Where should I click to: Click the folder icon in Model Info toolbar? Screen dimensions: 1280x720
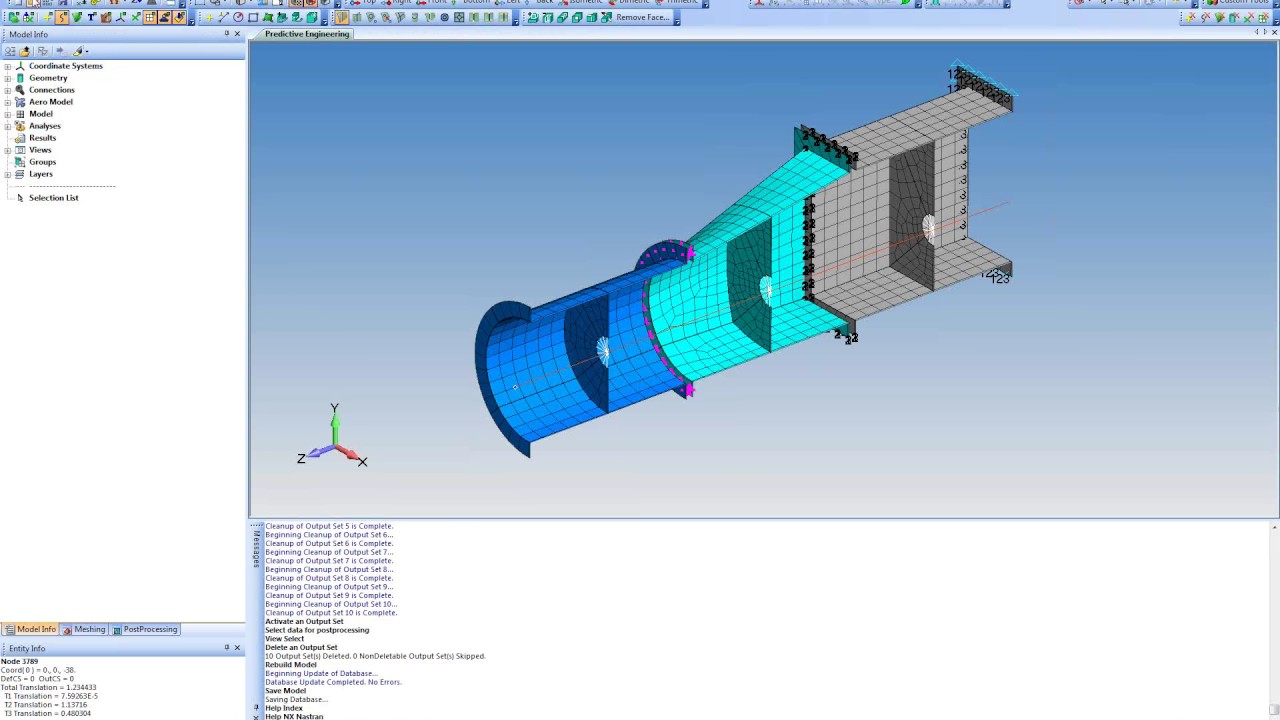tap(25, 51)
